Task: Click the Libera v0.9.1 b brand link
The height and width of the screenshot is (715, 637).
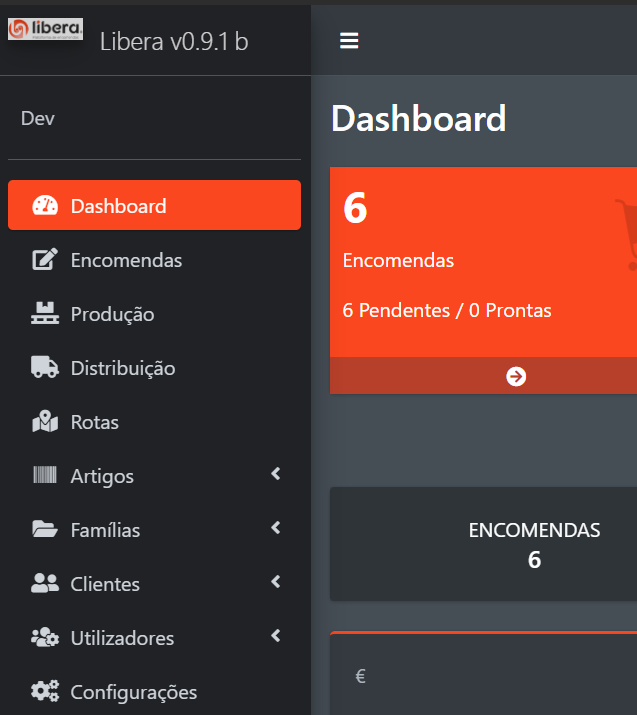Action: pyautogui.click(x=174, y=41)
